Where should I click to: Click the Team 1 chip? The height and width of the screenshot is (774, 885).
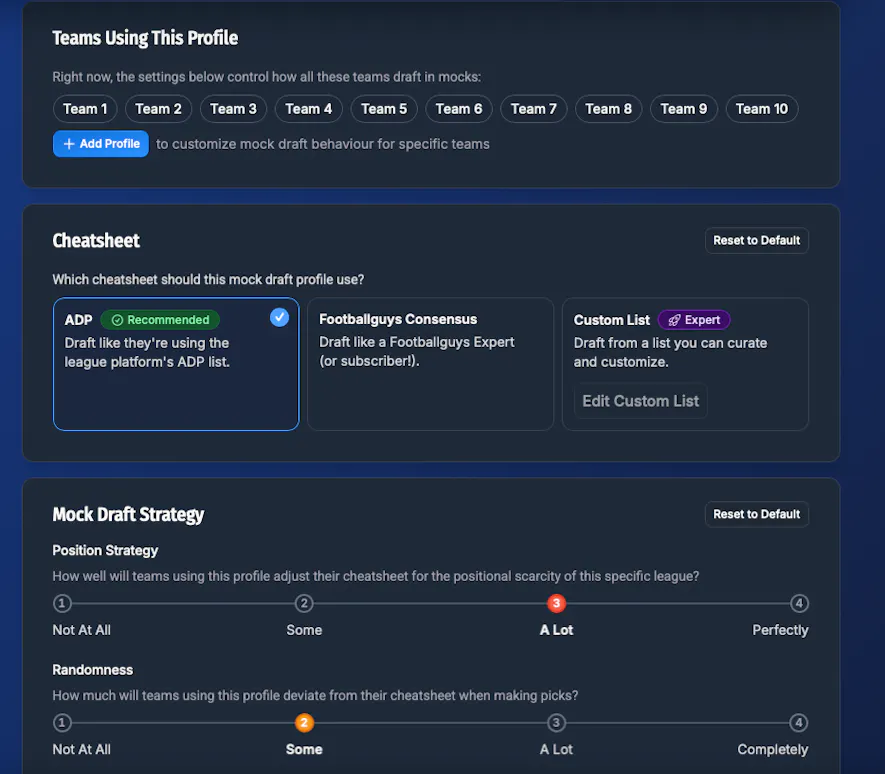(85, 109)
